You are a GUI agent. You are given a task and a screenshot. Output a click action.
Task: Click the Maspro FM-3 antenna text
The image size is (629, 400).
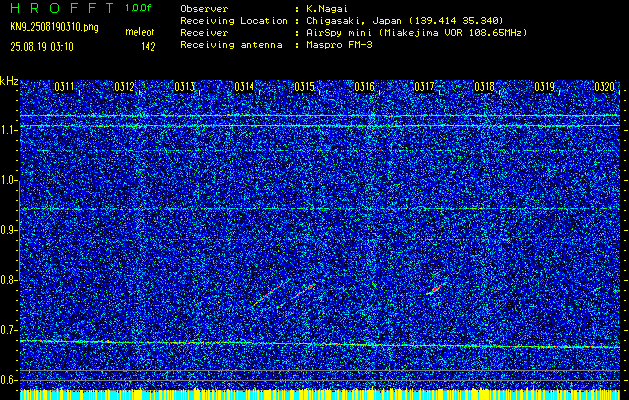click(x=339, y=45)
